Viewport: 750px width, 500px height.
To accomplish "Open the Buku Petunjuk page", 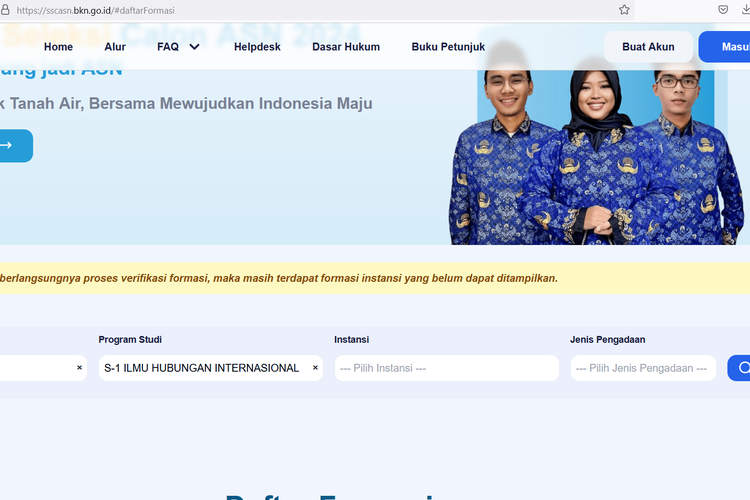I will coord(448,47).
